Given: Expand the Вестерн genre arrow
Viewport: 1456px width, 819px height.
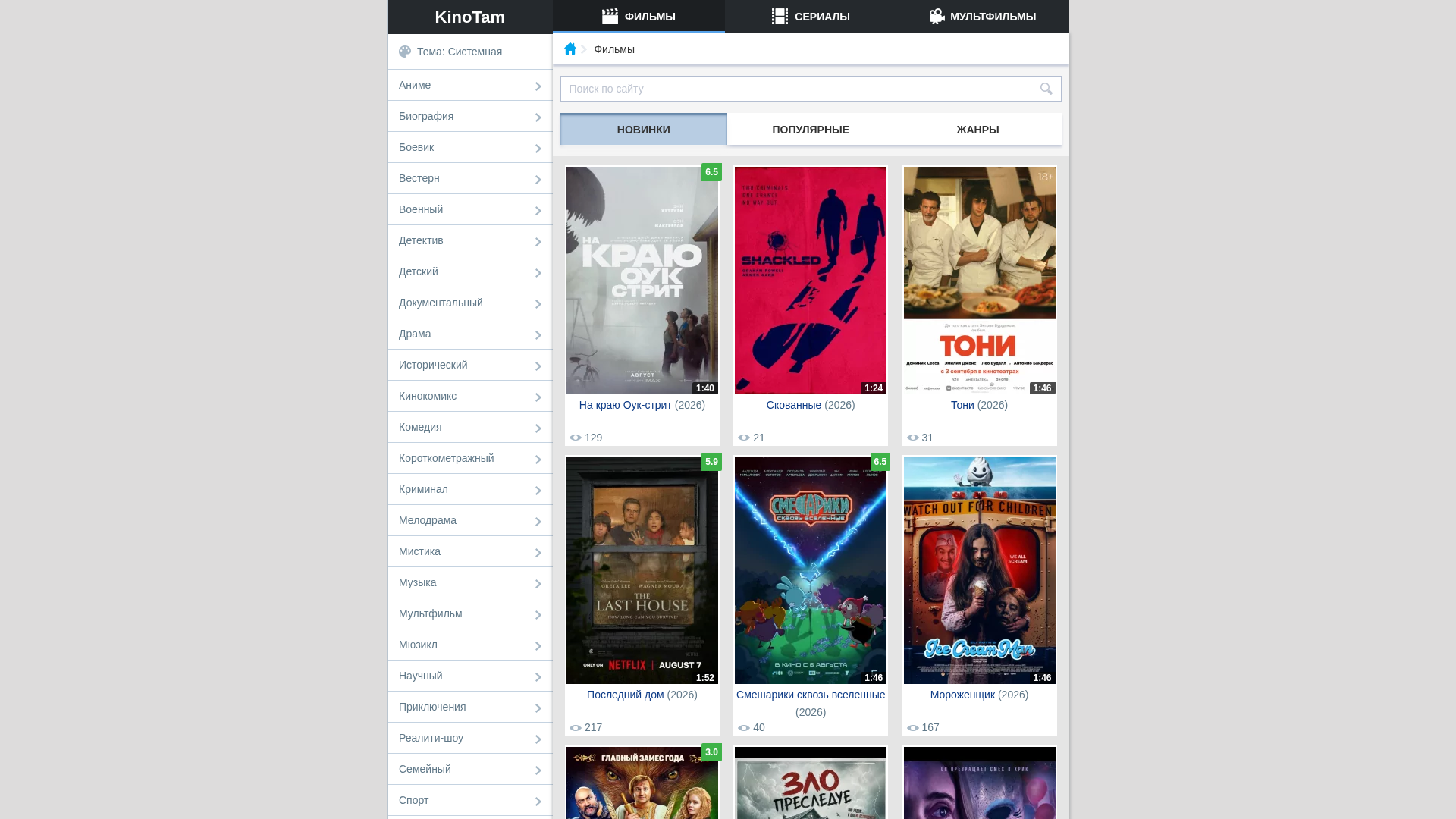Looking at the screenshot, I should 538,179.
